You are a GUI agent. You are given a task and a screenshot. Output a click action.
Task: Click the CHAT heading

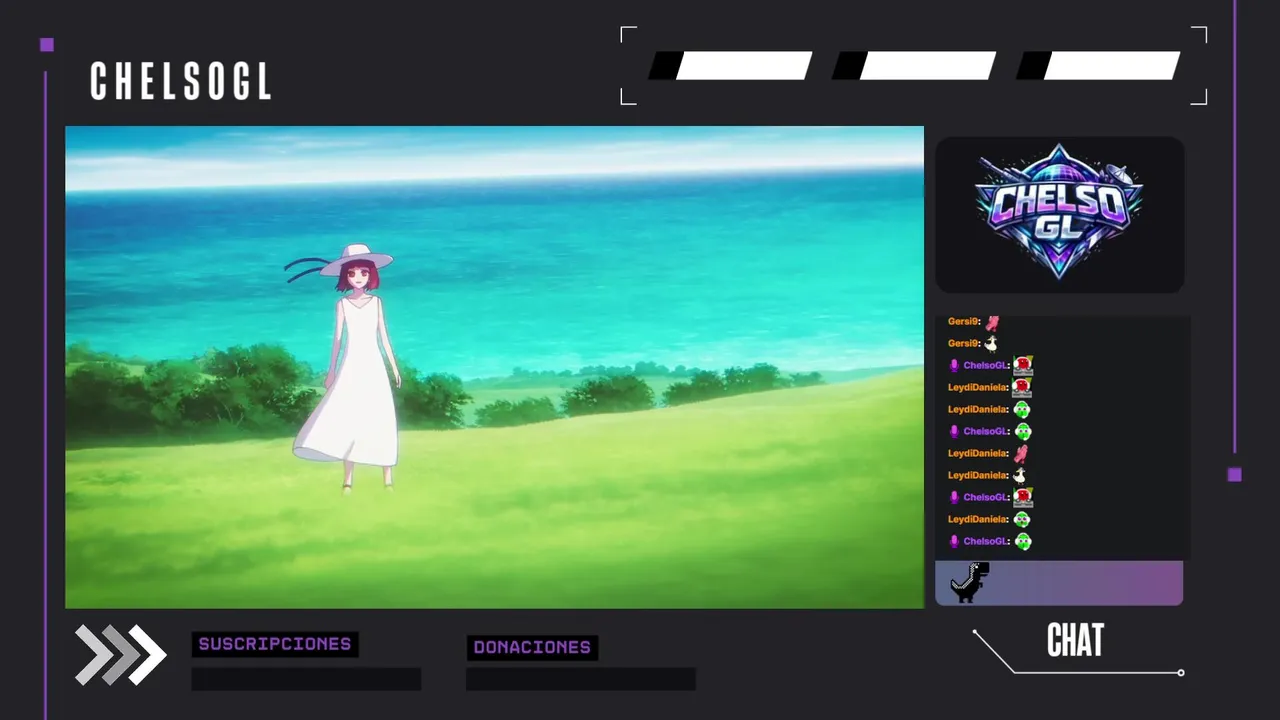[x=1075, y=641]
